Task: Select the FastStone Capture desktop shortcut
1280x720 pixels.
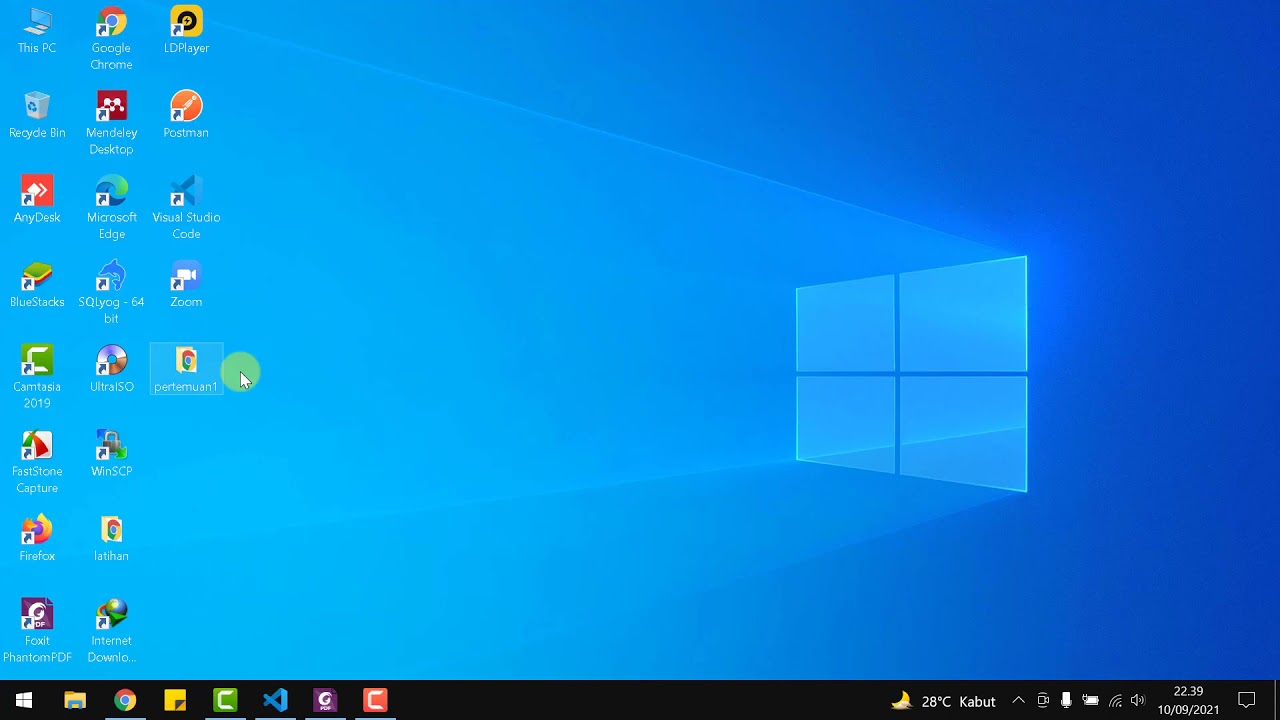Action: click(x=37, y=464)
